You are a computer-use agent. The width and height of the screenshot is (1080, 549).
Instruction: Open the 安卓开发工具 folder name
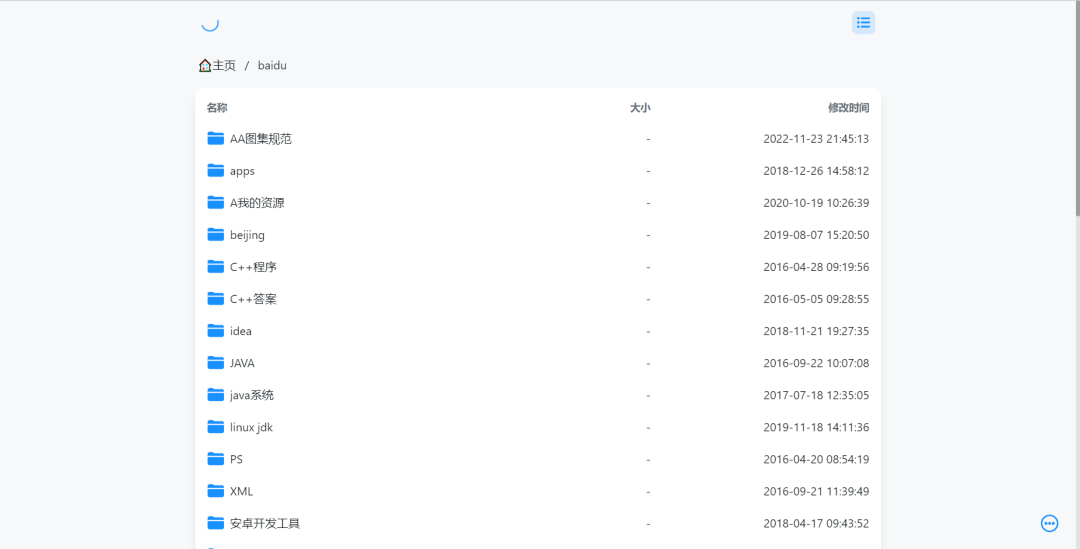tap(265, 524)
